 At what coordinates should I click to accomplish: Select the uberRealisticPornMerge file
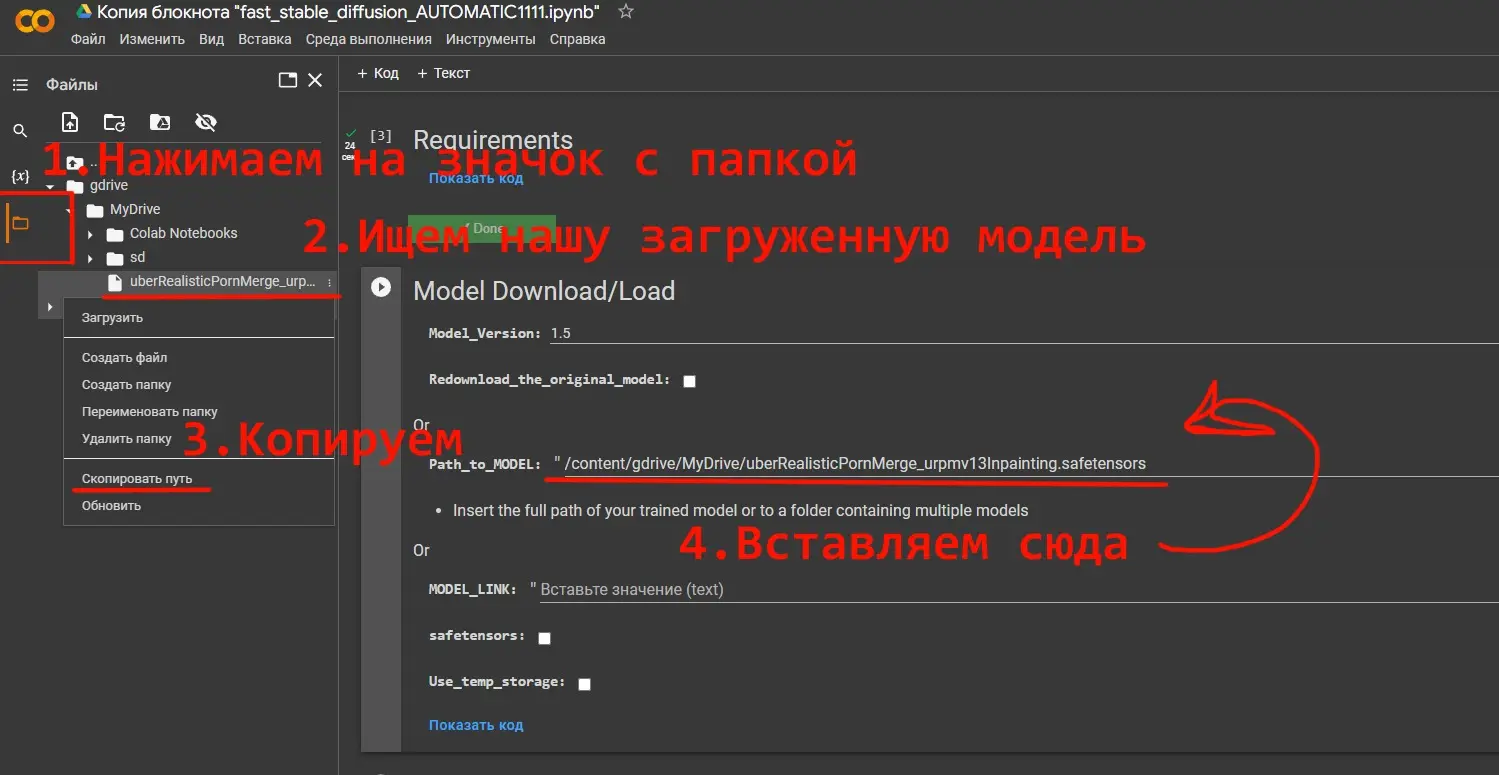point(222,281)
